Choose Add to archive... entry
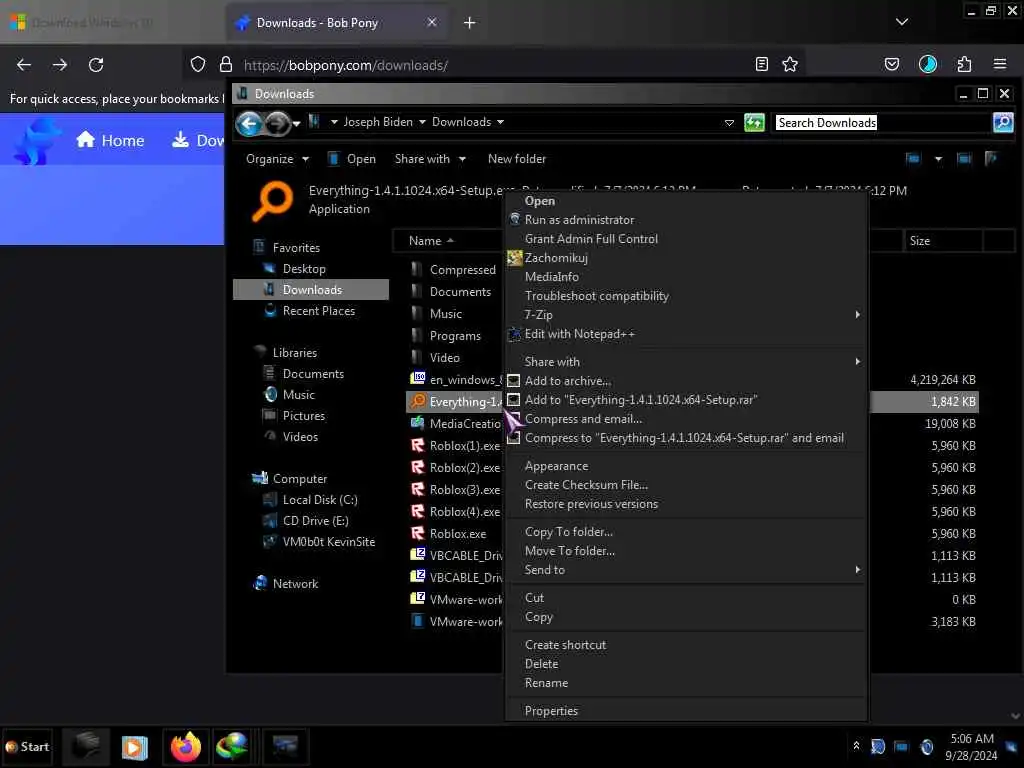Viewport: 1024px width, 768px height. coord(568,381)
